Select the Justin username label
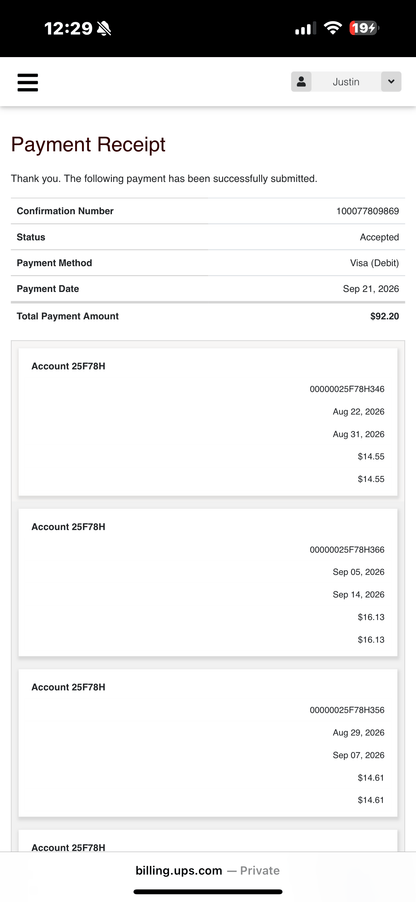Image resolution: width=416 pixels, height=902 pixels. [x=346, y=82]
